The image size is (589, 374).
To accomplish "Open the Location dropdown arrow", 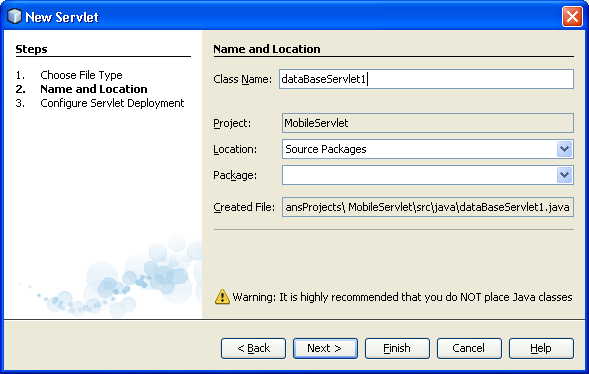I will pos(564,149).
